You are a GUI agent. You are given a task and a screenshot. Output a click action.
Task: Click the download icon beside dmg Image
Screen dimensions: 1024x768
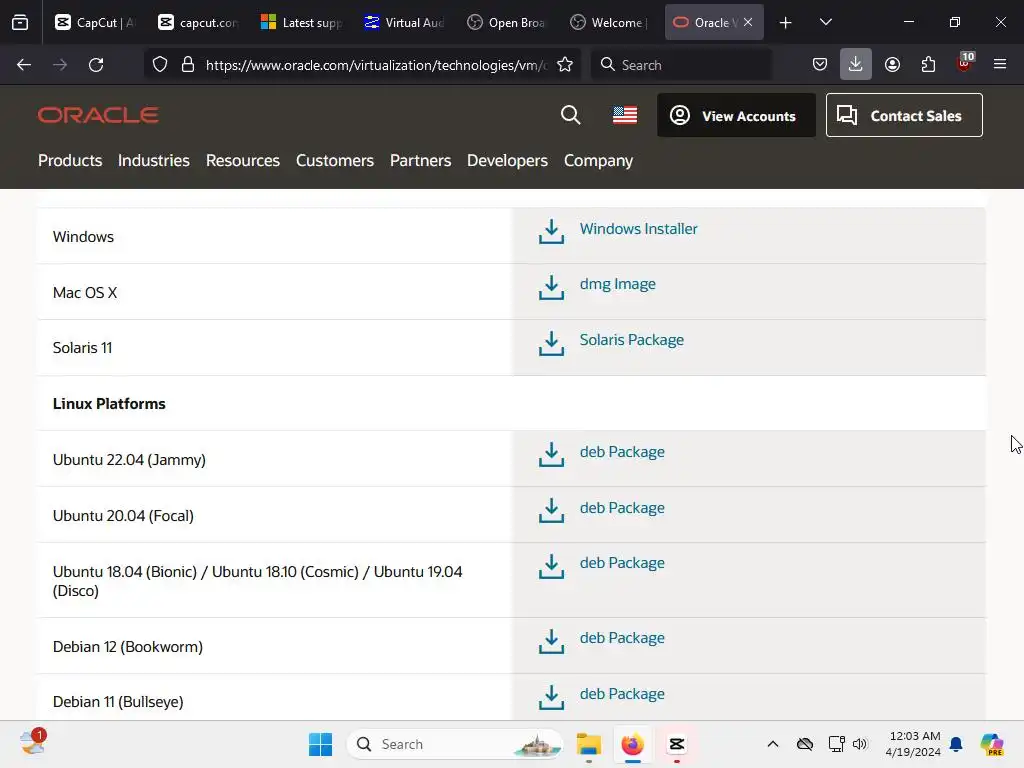[x=551, y=287]
